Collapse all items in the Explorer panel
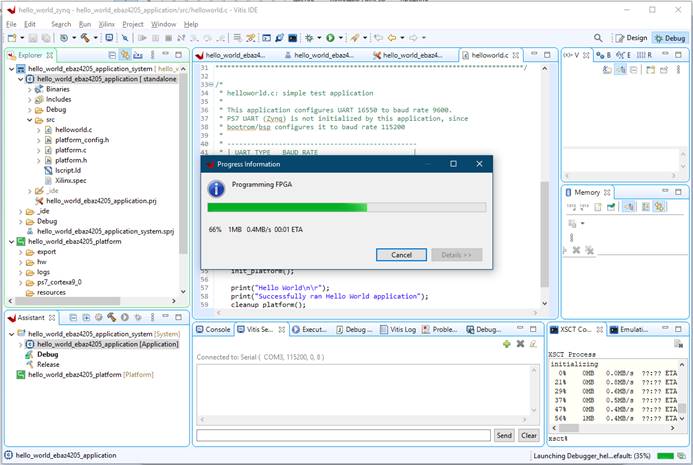Image resolution: width=693 pixels, height=465 pixels. click(x=111, y=55)
